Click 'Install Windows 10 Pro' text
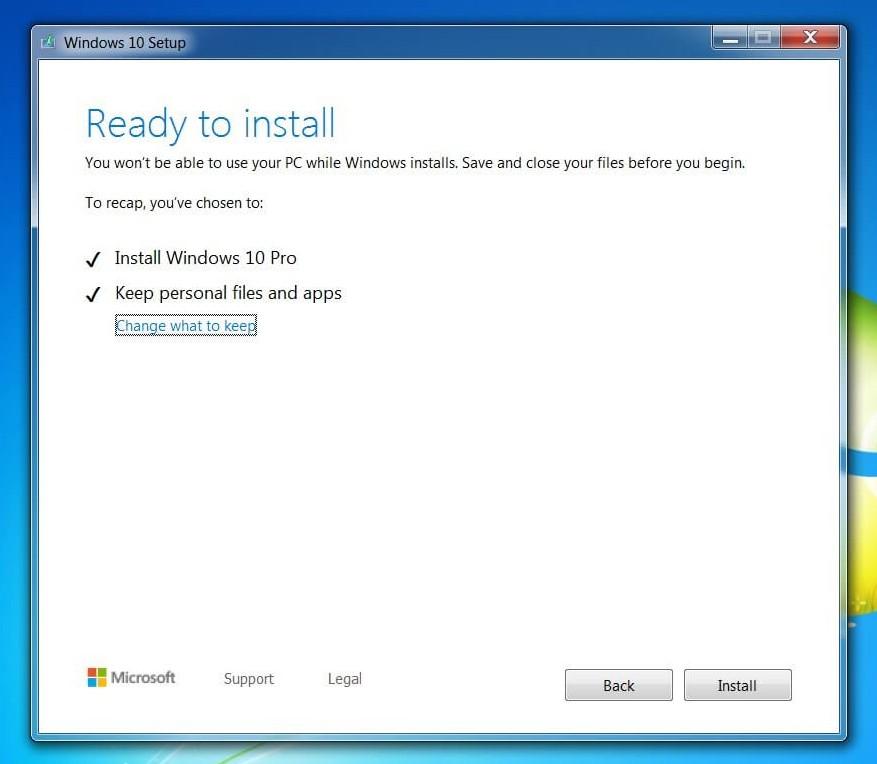Viewport: 877px width, 764px height. coord(205,258)
